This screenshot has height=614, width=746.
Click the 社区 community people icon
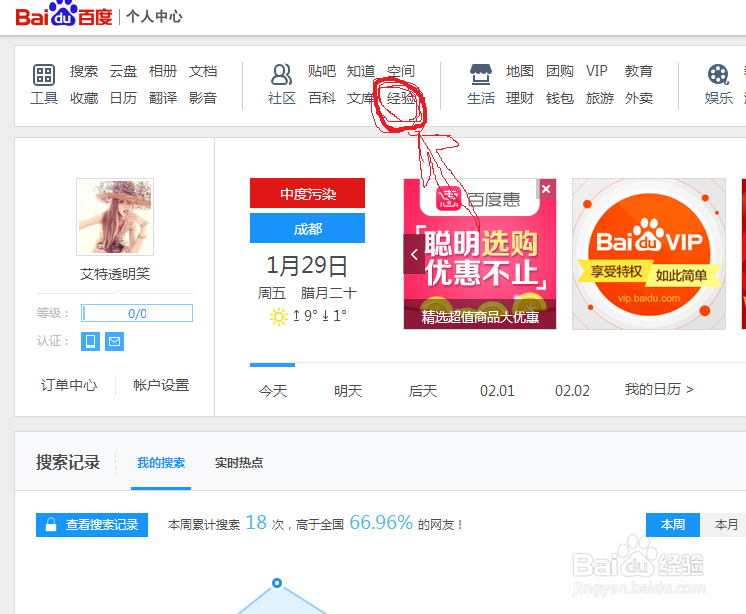pyautogui.click(x=281, y=75)
